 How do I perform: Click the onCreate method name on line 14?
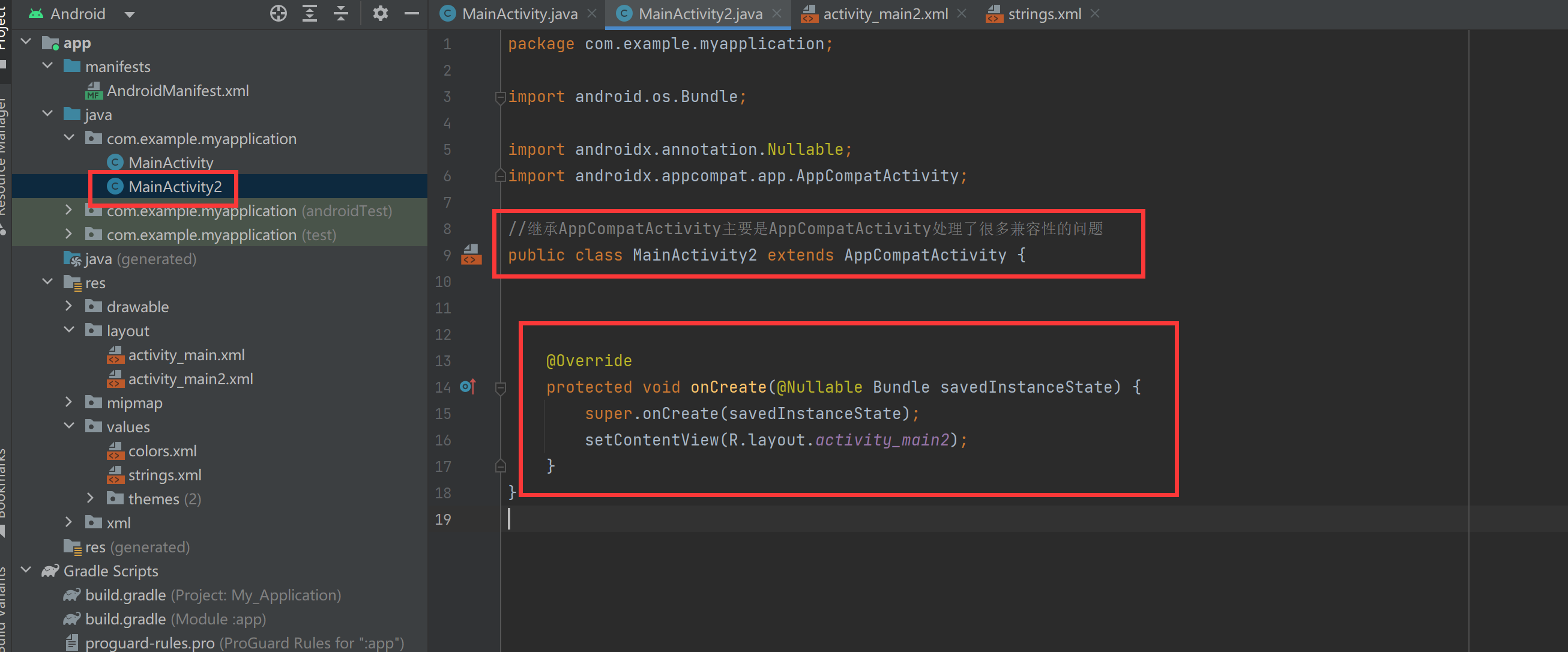(x=728, y=387)
